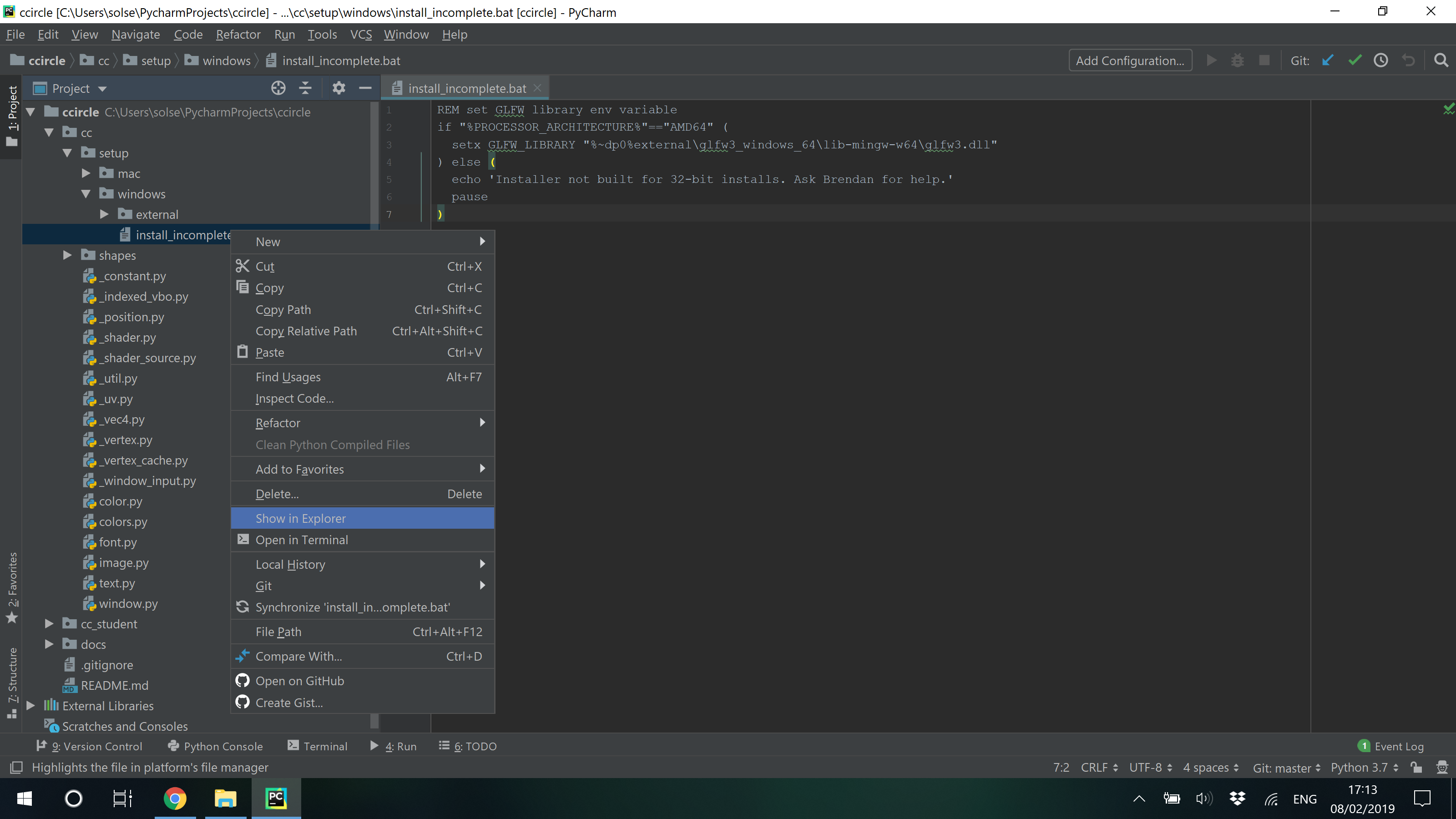Open the Python 3.7 interpreter dropdown
The image size is (1456, 819).
tap(1365, 767)
